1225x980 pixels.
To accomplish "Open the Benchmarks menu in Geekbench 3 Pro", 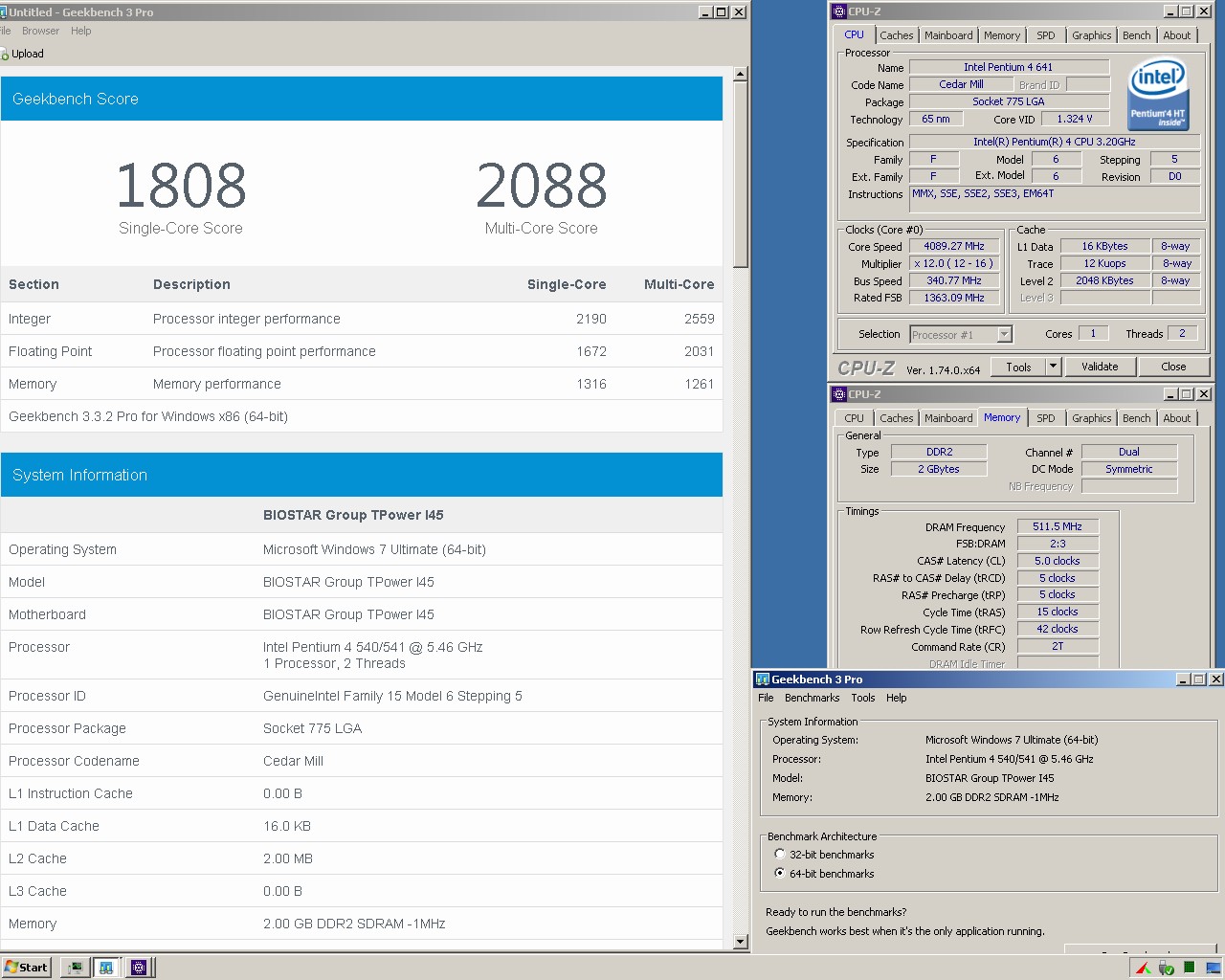I will coord(812,698).
